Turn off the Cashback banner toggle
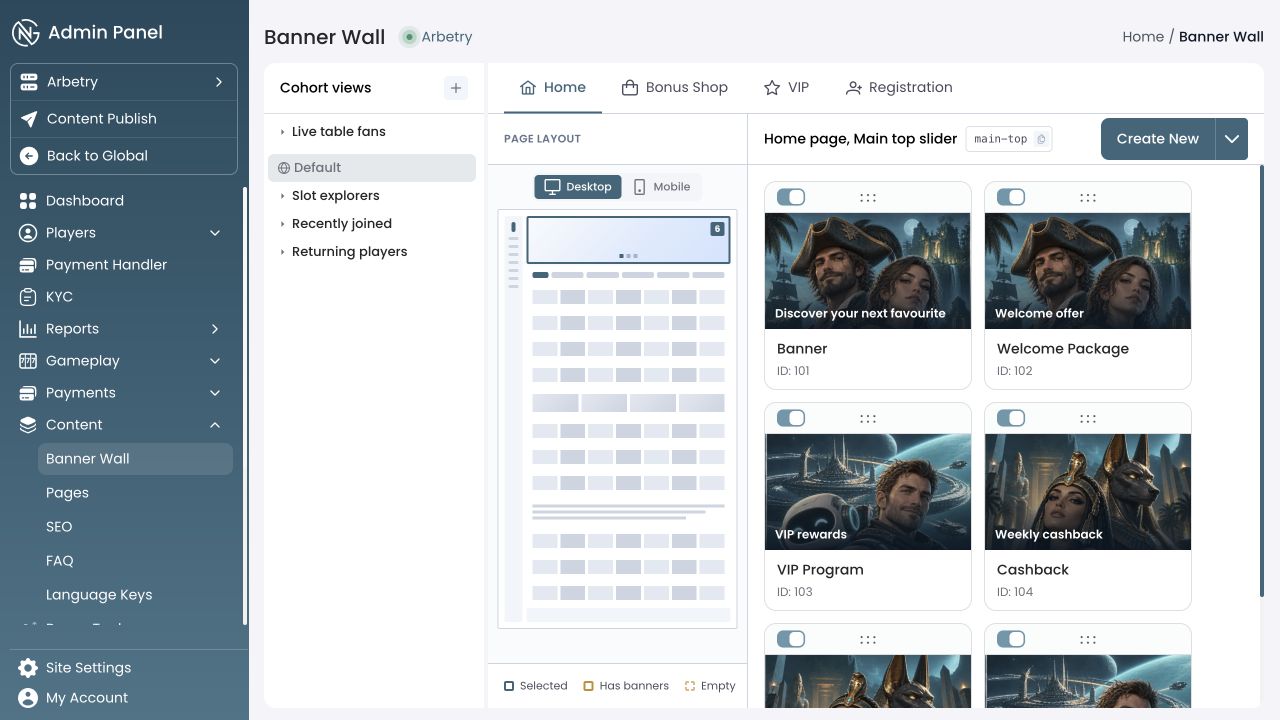1280x720 pixels. tap(1011, 418)
